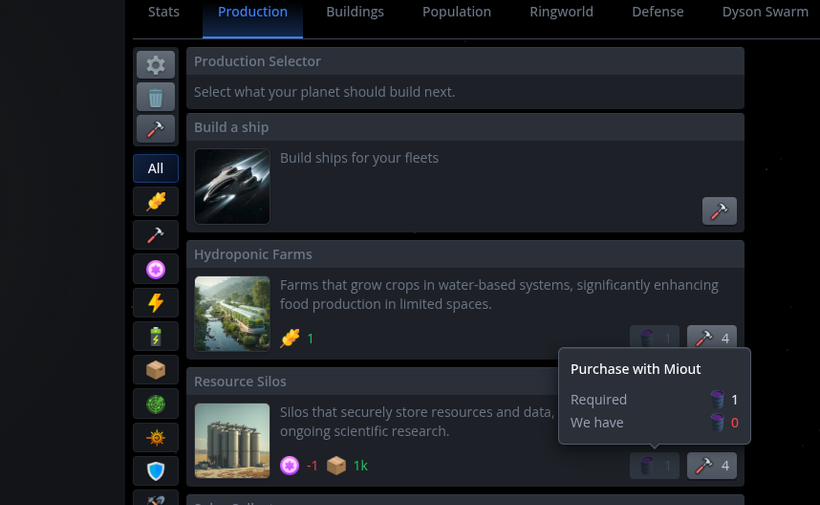The width and height of the screenshot is (820, 505).
Task: Build Hydroponic Farms with hammer cost 4
Action: 712,338
